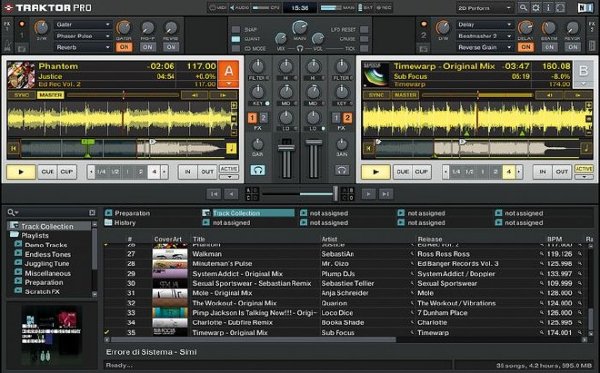Toggle Delay effect ON button

pos(526,47)
